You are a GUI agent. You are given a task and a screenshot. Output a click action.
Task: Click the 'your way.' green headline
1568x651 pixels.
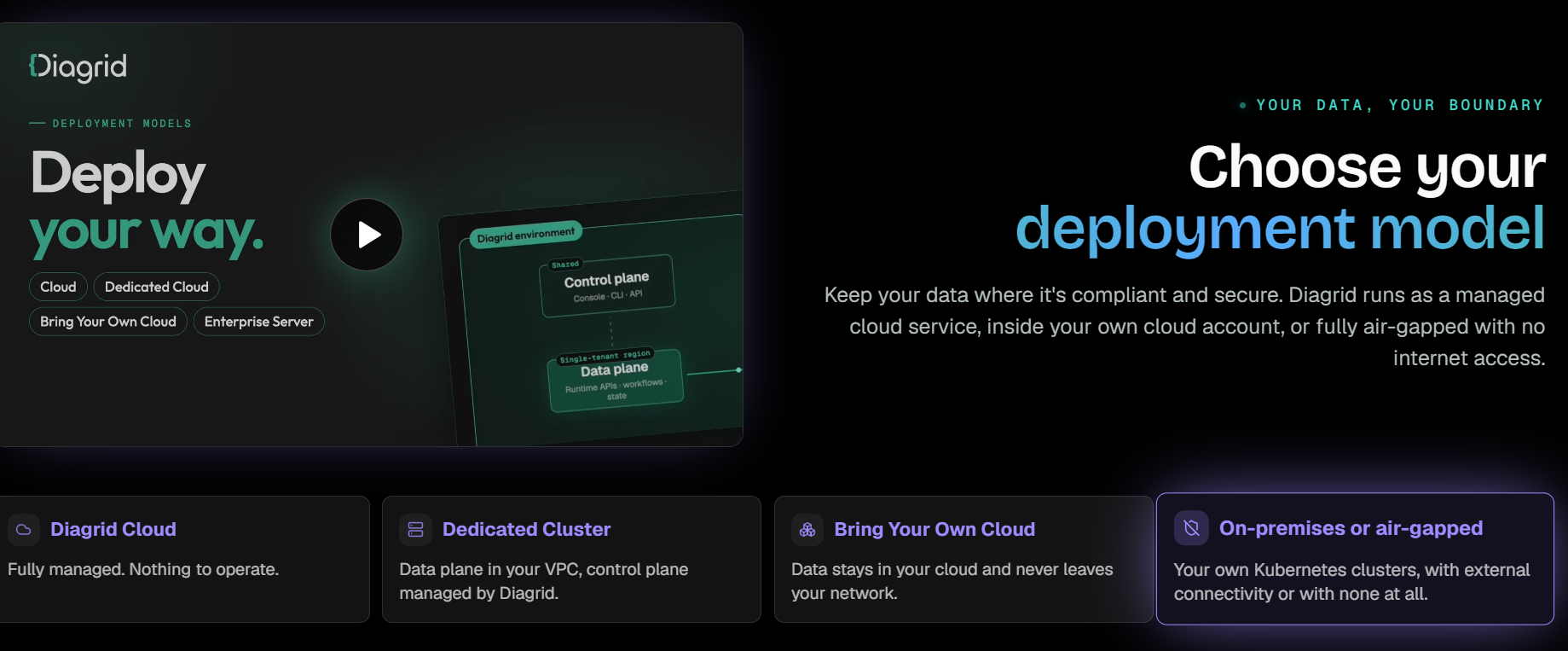click(147, 233)
